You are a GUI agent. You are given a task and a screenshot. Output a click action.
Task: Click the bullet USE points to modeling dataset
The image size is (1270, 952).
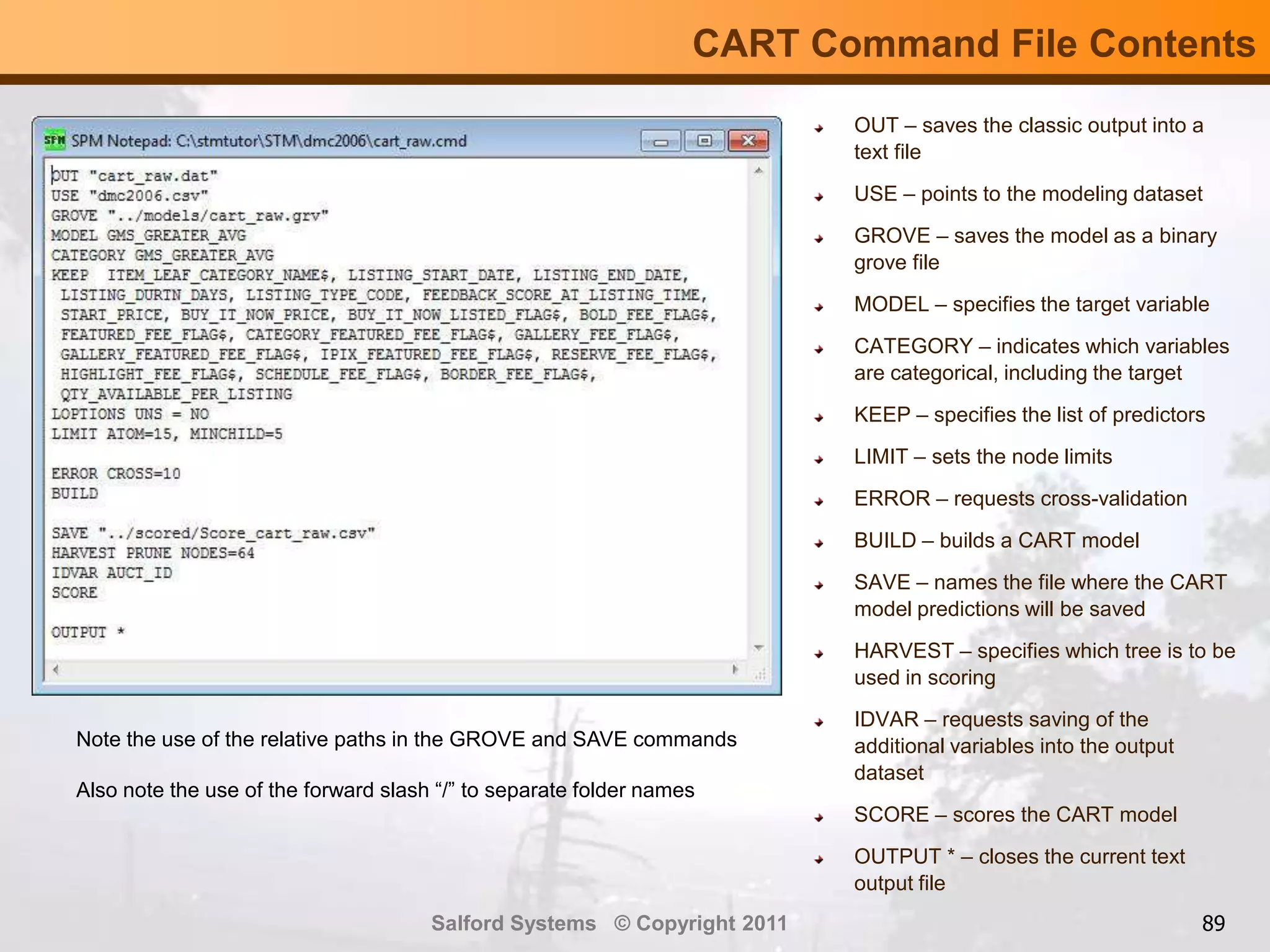click(1028, 194)
